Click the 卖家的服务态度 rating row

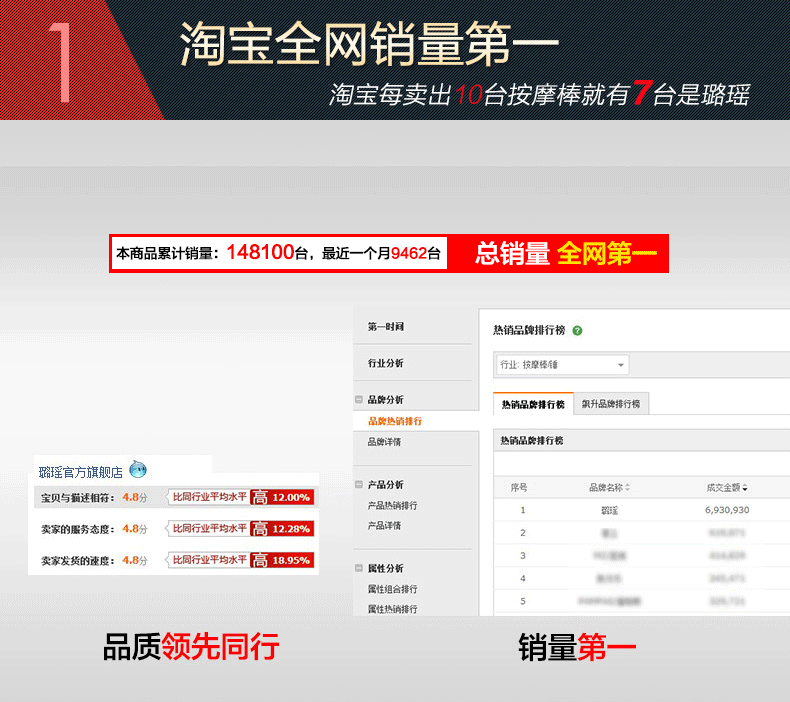[176, 529]
